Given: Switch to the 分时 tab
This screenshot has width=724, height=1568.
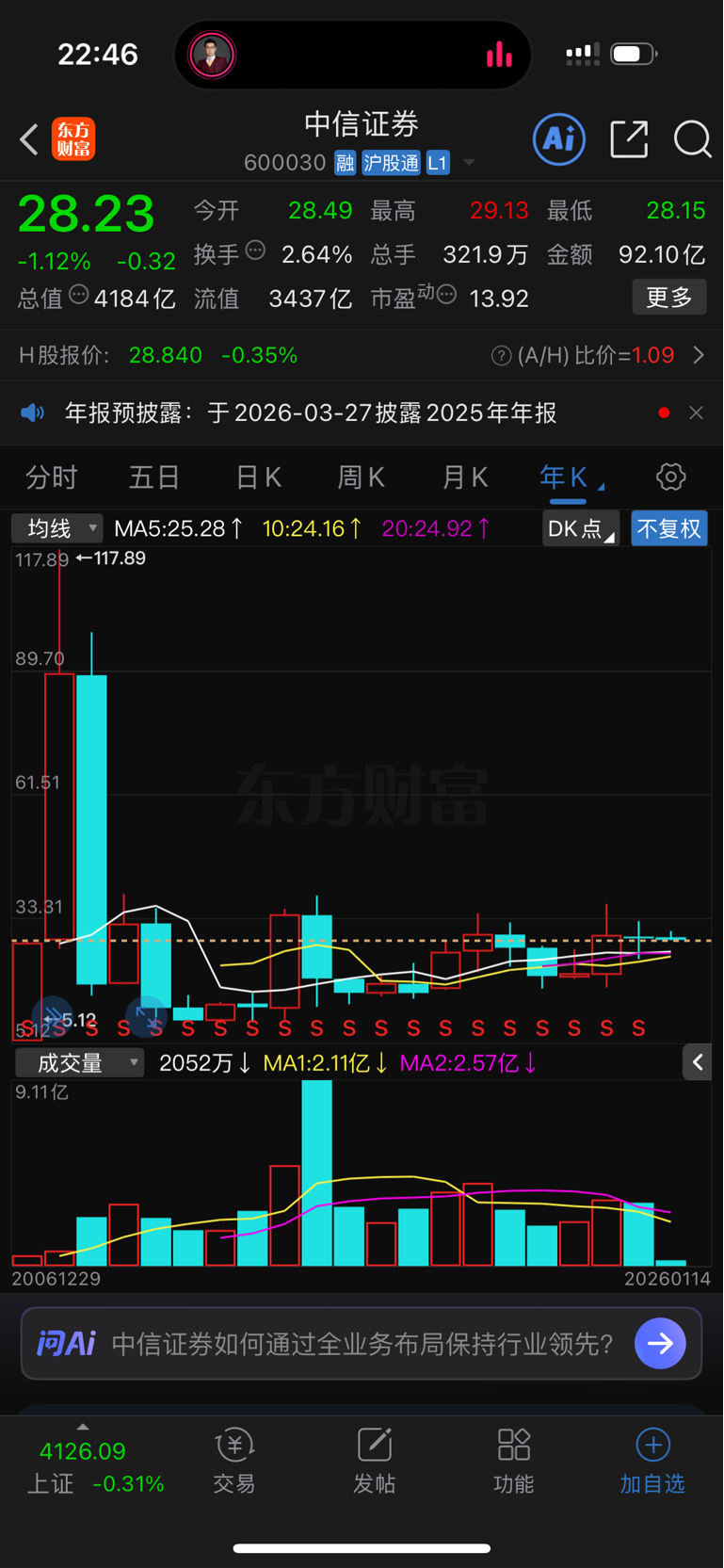Looking at the screenshot, I should tap(52, 477).
